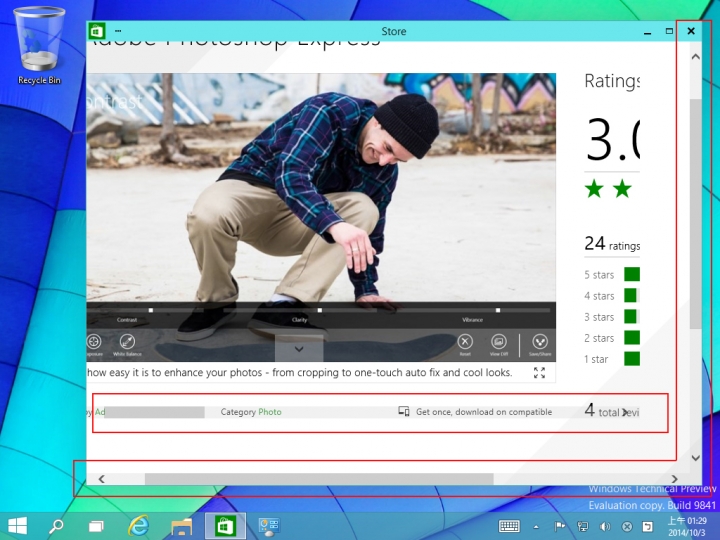Viewport: 720px width, 540px height.
Task: Click the Reset icon in screenshot
Action: (x=465, y=342)
